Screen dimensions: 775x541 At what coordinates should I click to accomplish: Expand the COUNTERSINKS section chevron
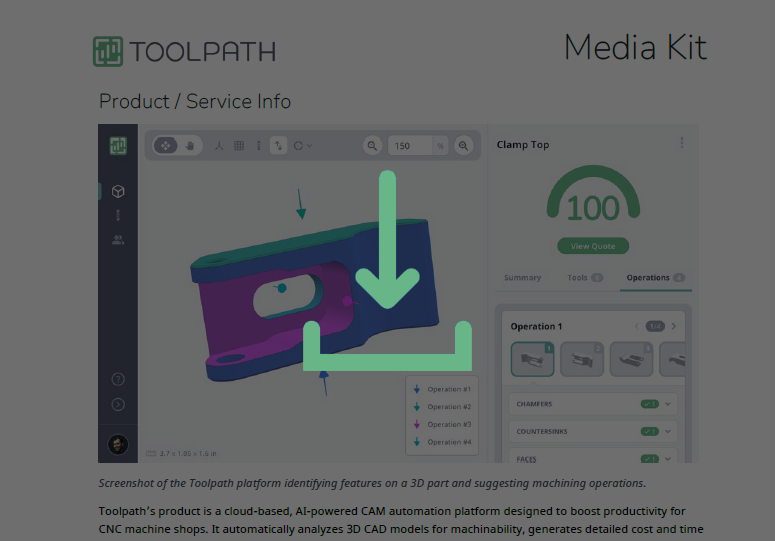(x=668, y=431)
